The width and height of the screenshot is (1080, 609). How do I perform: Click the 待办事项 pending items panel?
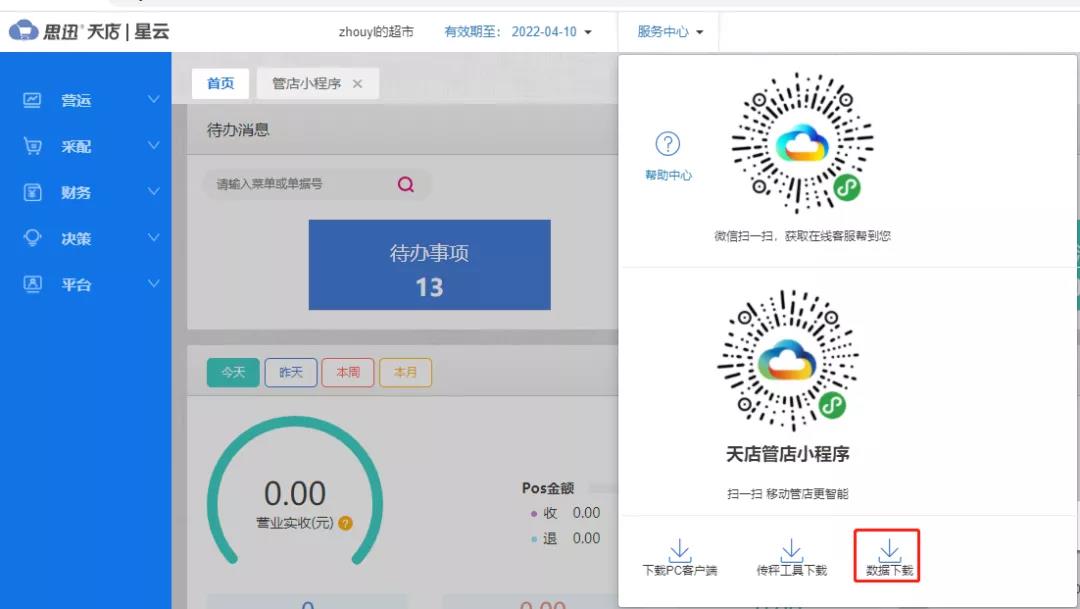click(x=430, y=264)
